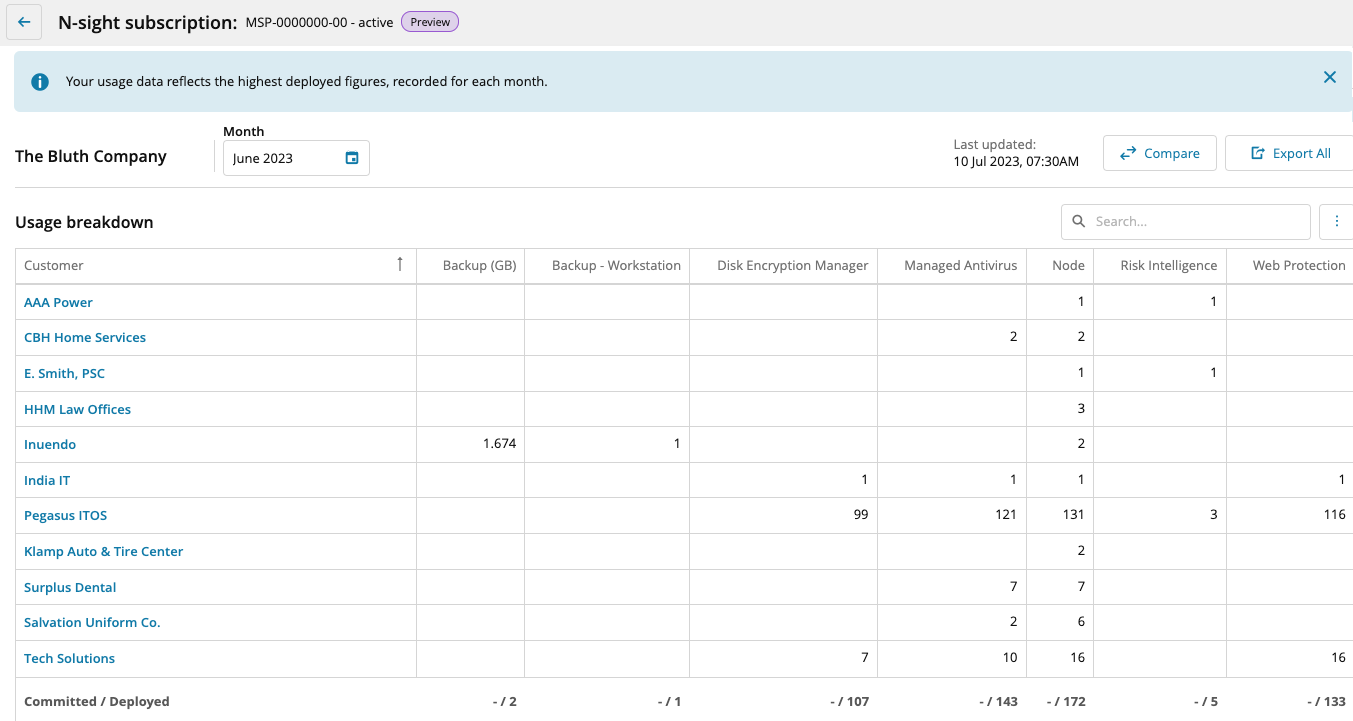
Task: Sort by Customer using the arrow
Action: pos(400,265)
